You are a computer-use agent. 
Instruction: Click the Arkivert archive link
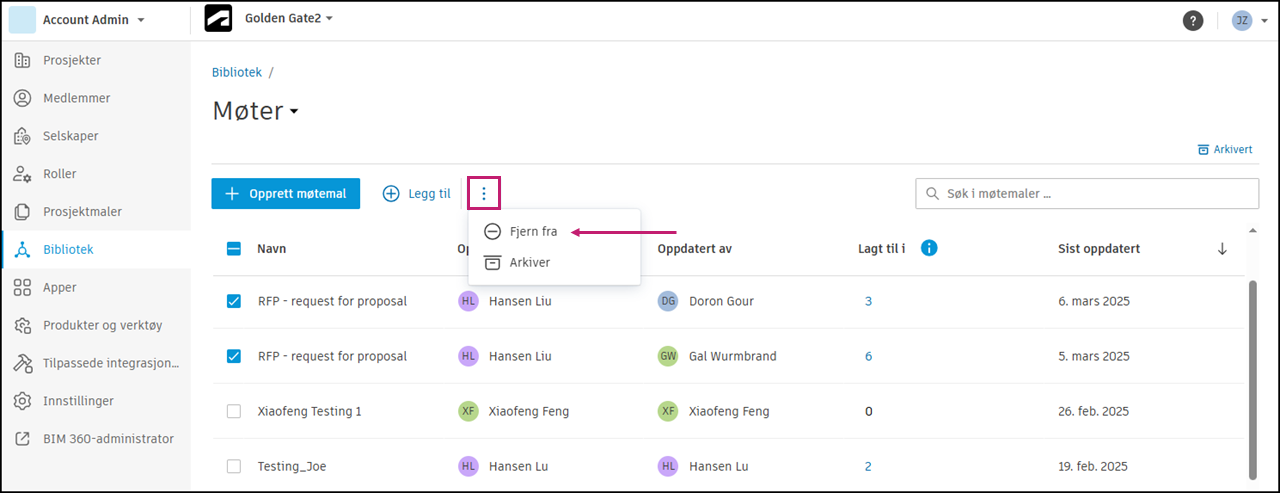tap(1225, 149)
